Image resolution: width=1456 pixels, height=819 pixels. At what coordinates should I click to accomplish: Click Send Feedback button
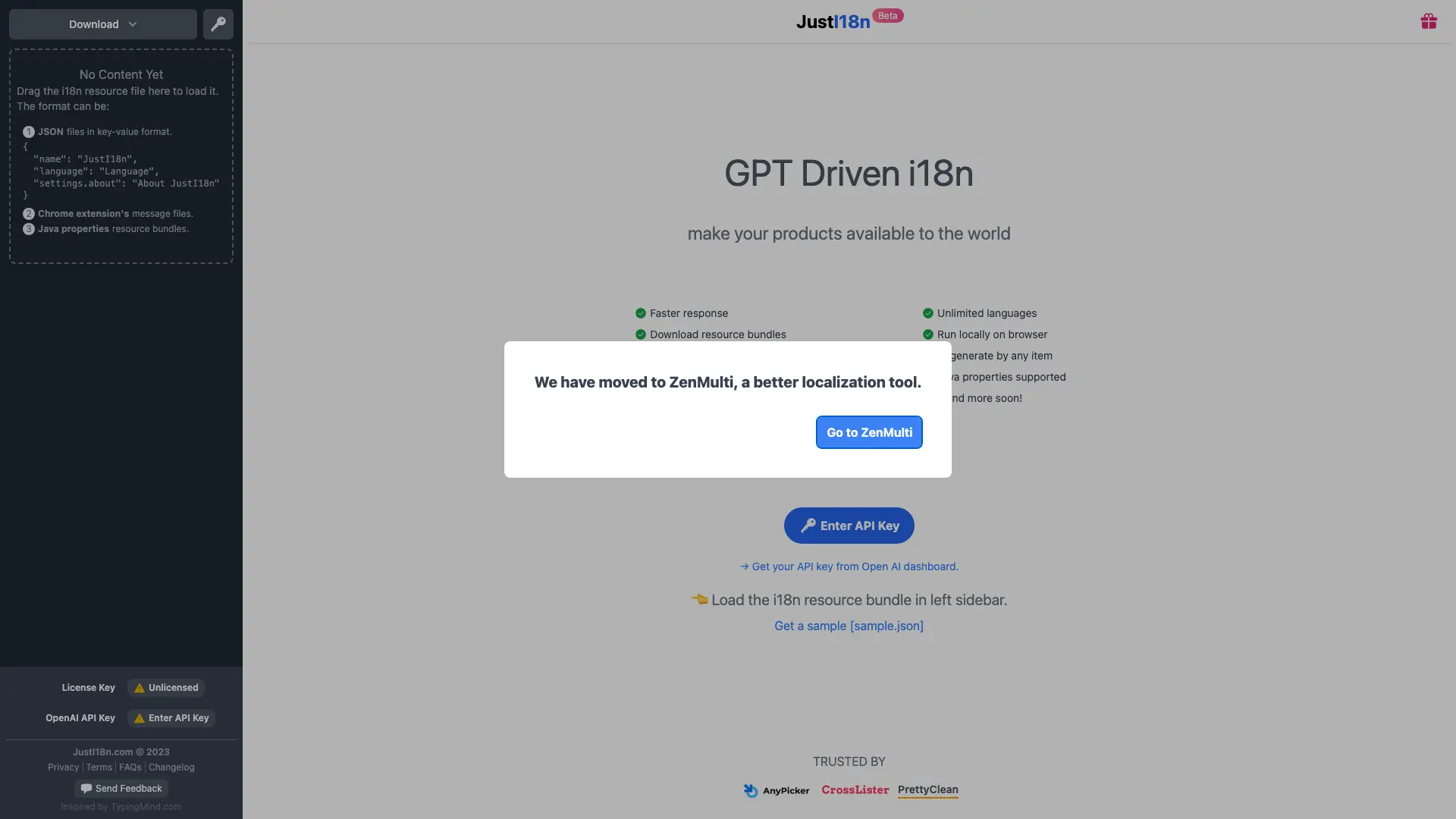point(121,789)
